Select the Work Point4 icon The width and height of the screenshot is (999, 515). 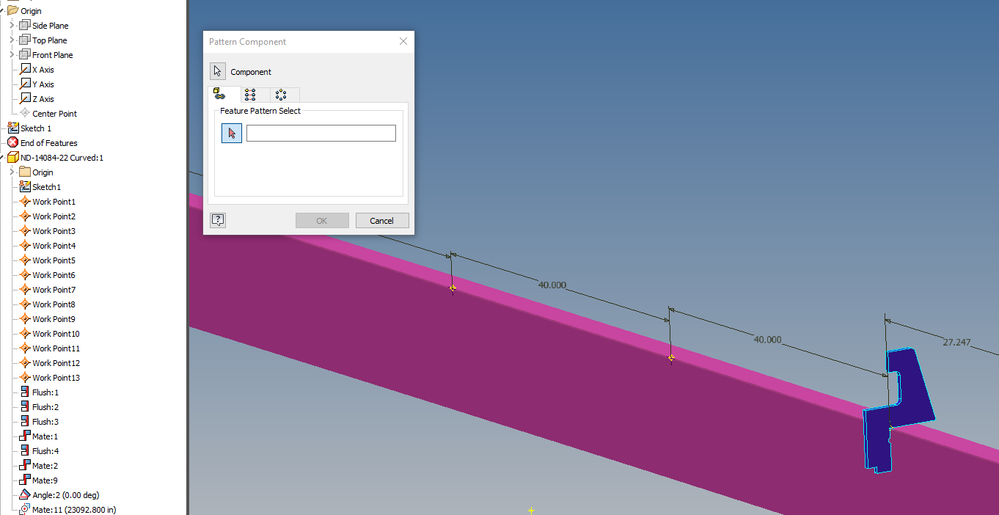pyautogui.click(x=25, y=245)
